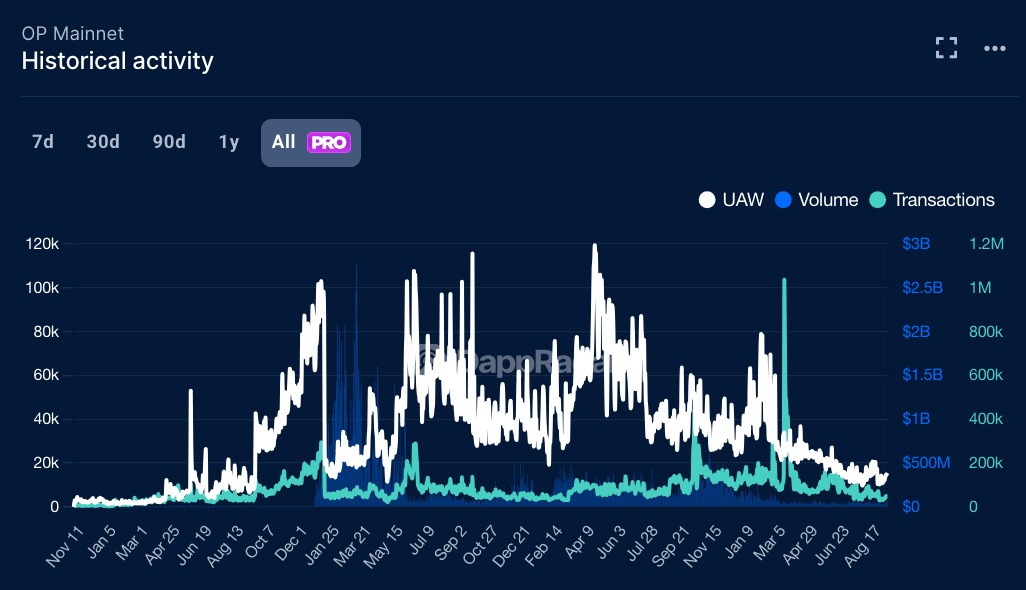Select the All time range tab

(284, 142)
